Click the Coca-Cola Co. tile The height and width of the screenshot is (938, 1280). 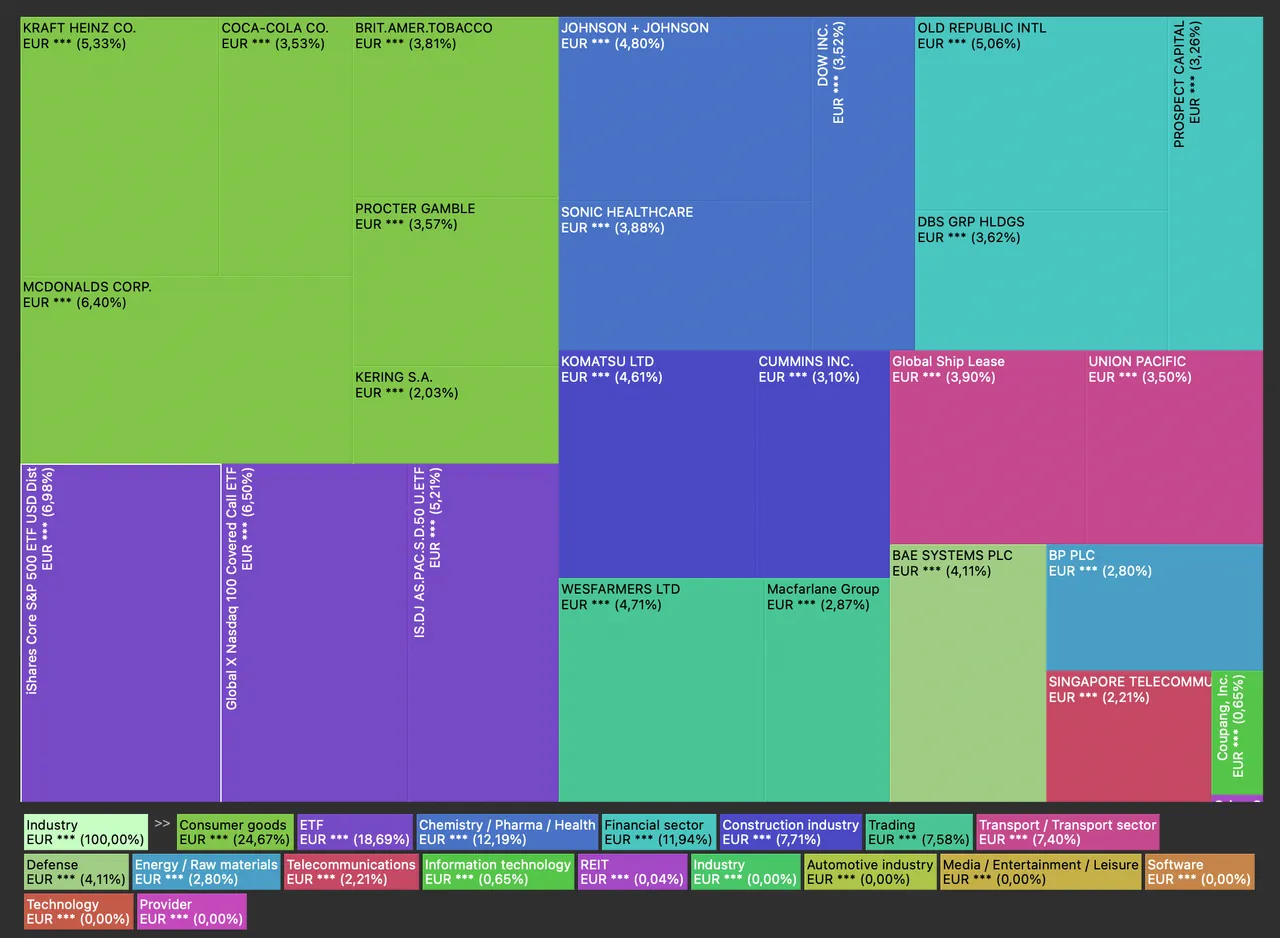(286, 146)
